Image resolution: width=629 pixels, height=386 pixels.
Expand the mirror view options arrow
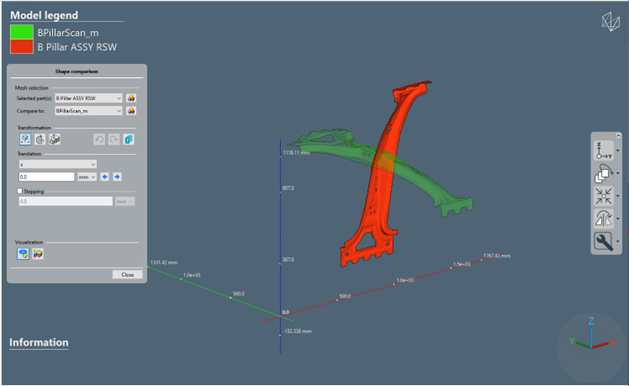click(618, 219)
